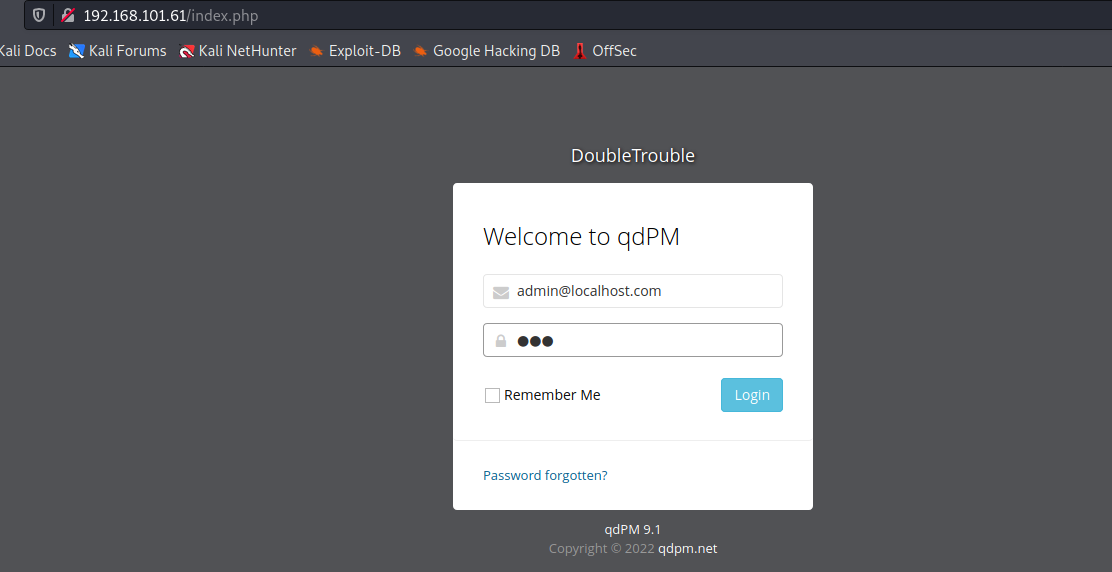This screenshot has height=572, width=1112.
Task: Open the Exploit-DB bookmark
Action: 355,51
